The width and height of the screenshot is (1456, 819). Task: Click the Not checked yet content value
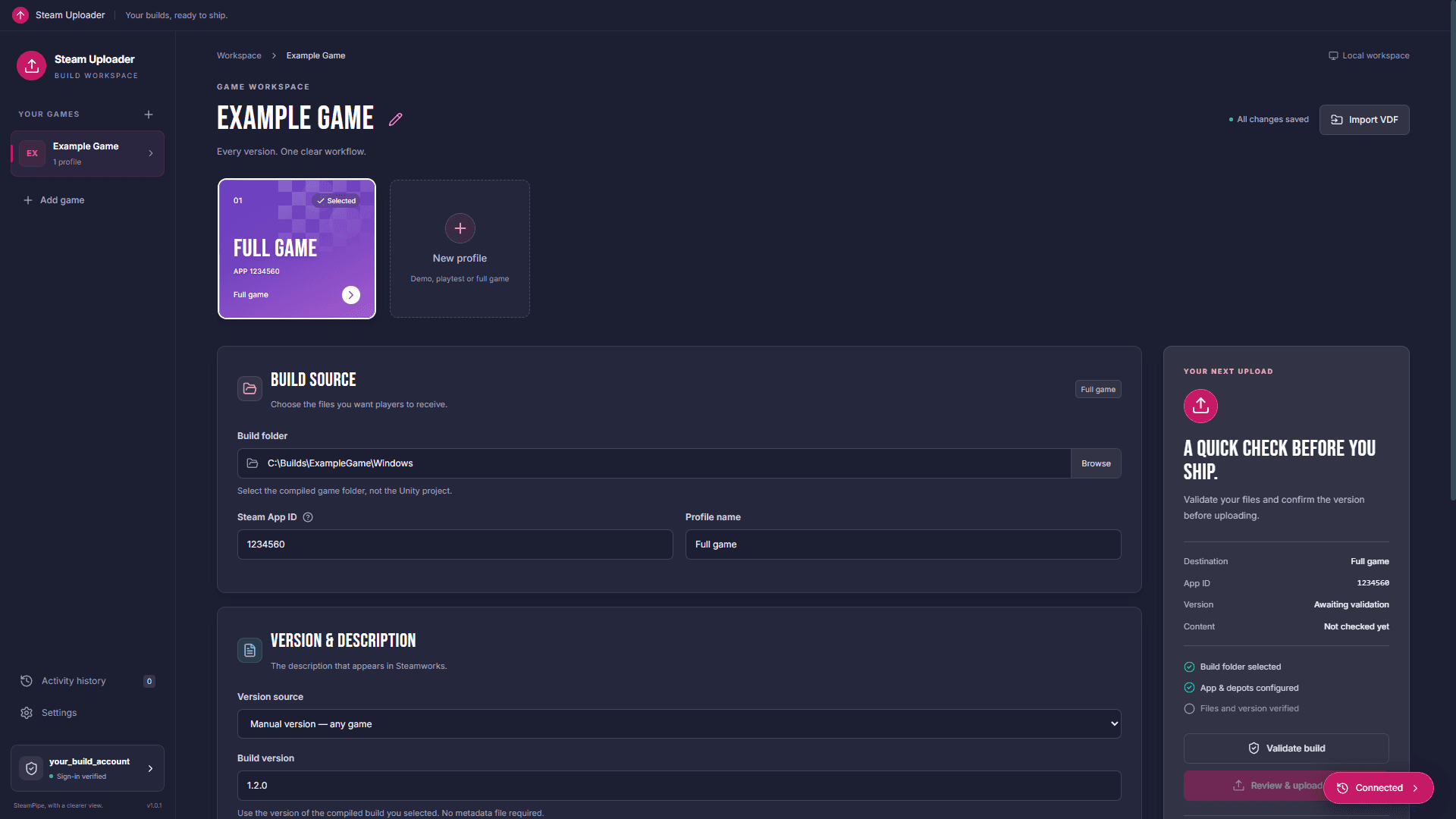(x=1357, y=626)
